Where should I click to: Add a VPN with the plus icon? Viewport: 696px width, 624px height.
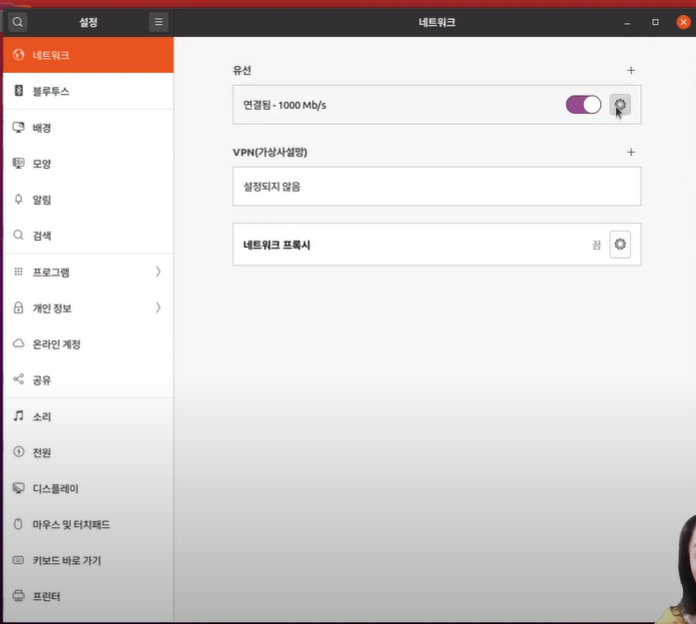(x=631, y=152)
